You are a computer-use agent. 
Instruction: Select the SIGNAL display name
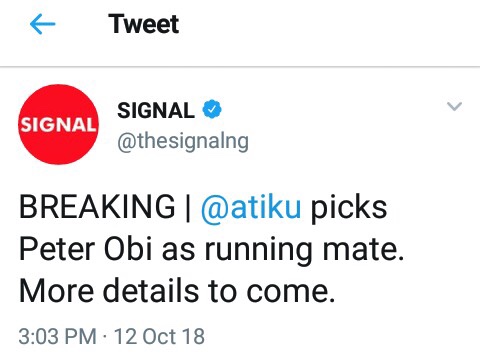[x=156, y=110]
